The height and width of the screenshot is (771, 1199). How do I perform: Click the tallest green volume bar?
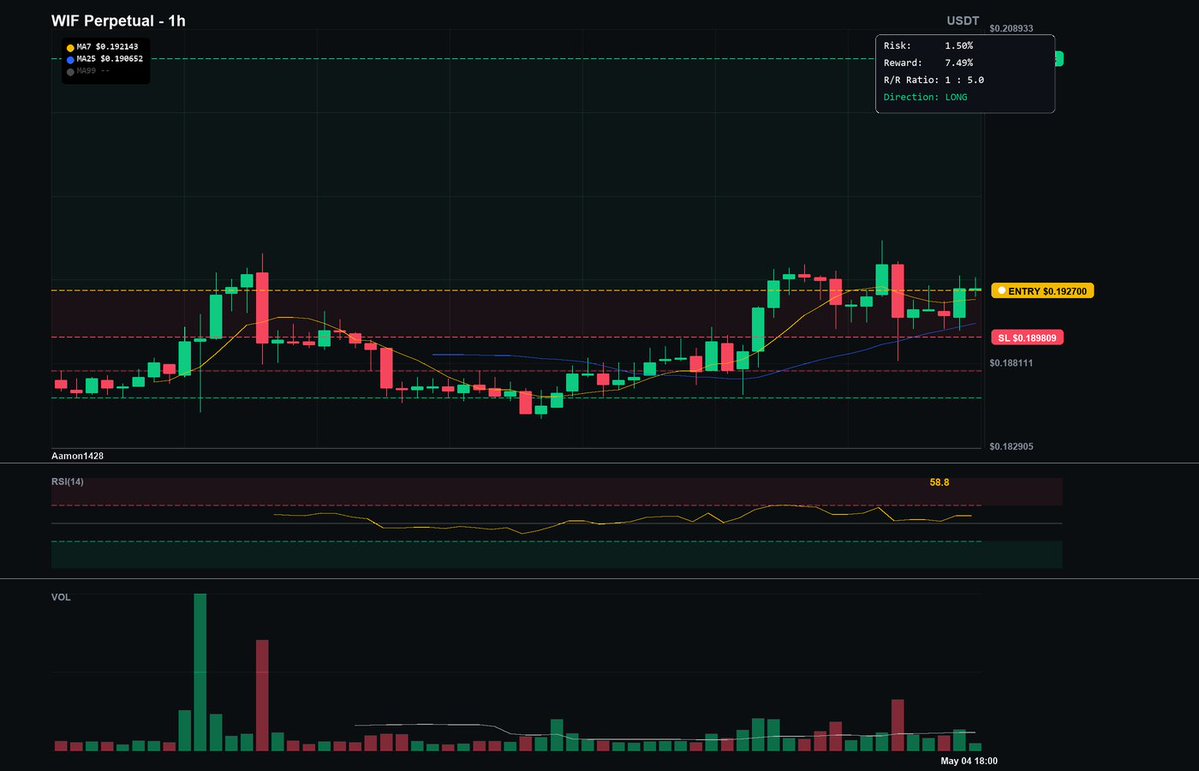pos(200,672)
